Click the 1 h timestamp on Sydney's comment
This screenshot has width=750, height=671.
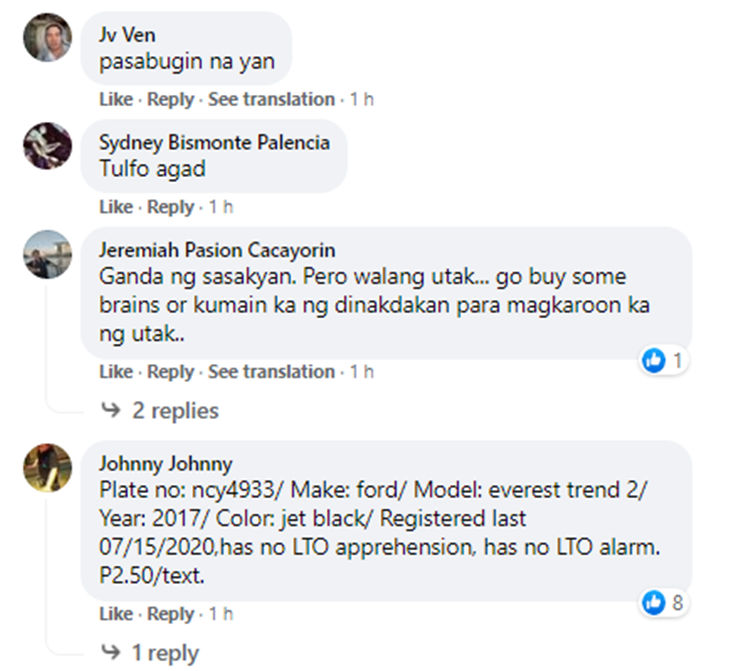coord(221,207)
